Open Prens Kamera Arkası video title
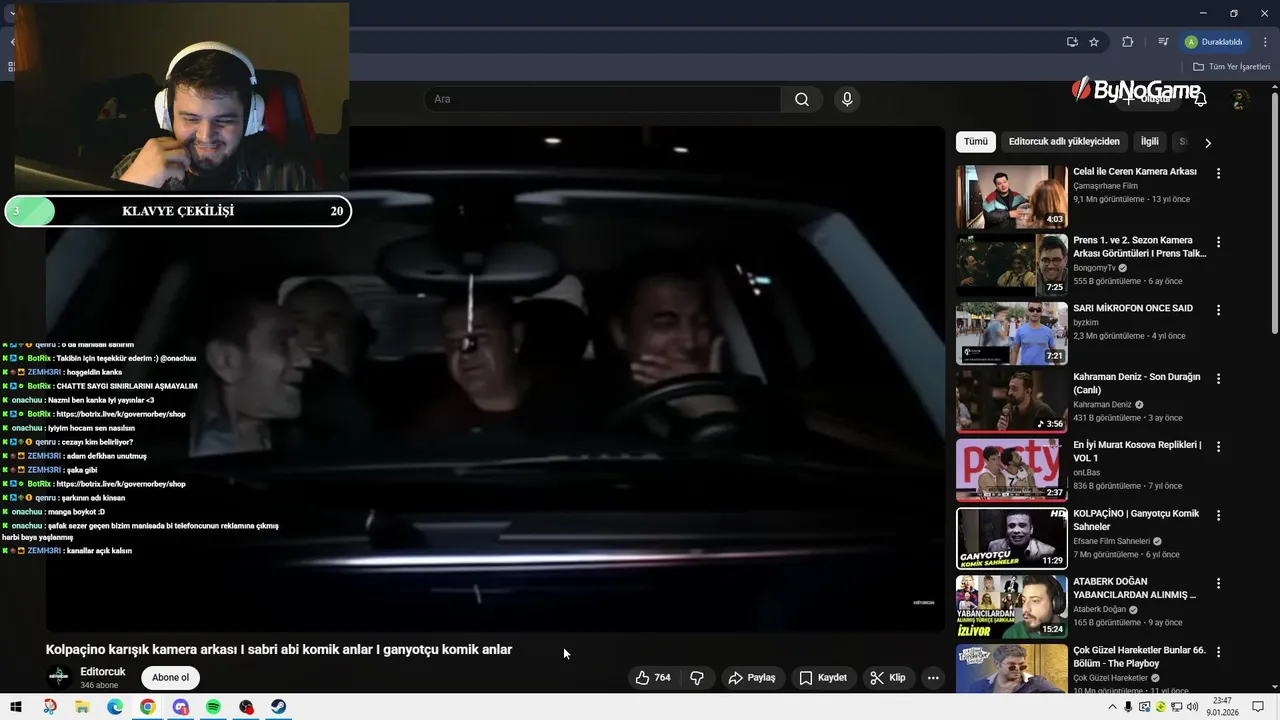 tap(1139, 247)
